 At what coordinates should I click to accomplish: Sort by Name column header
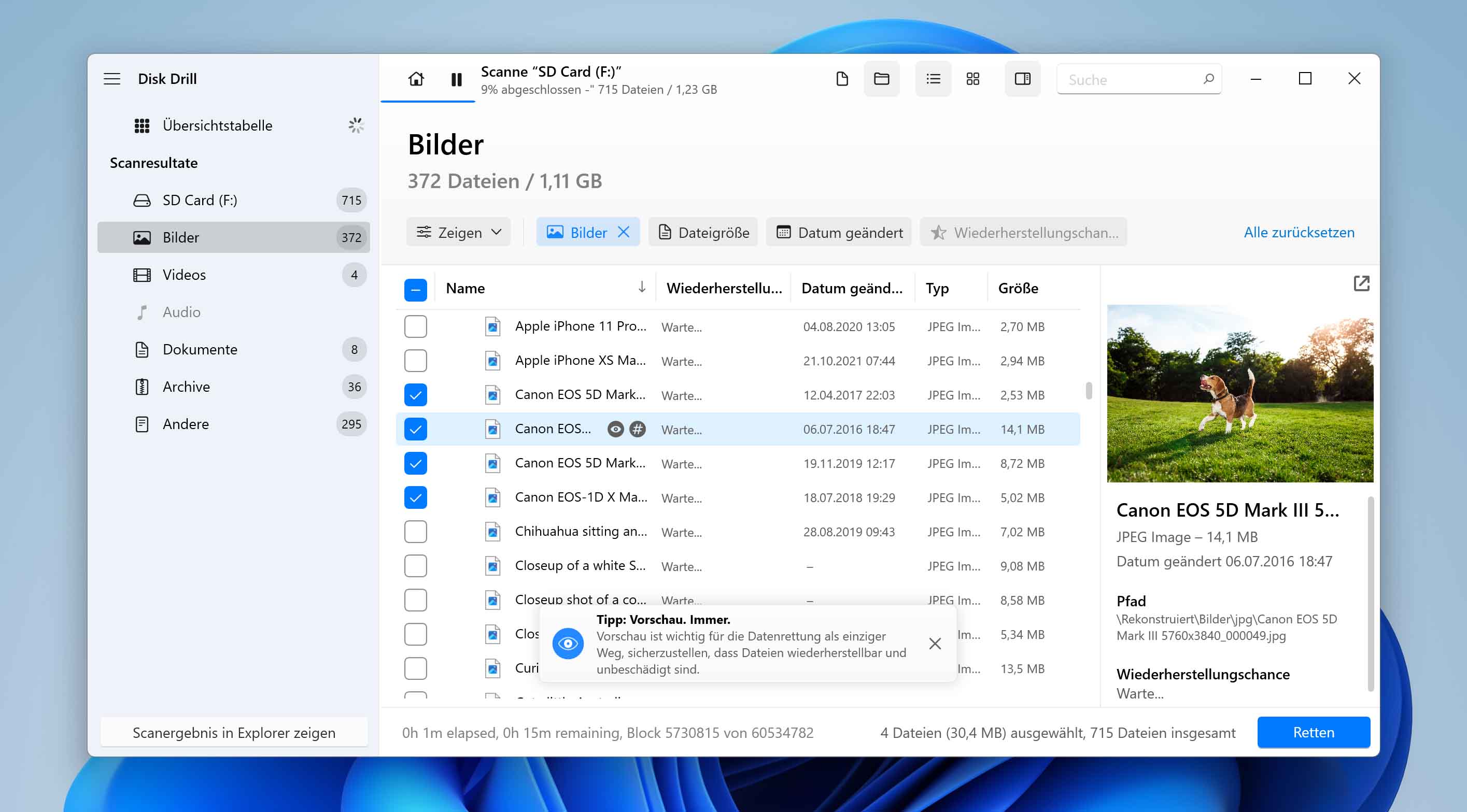545,288
